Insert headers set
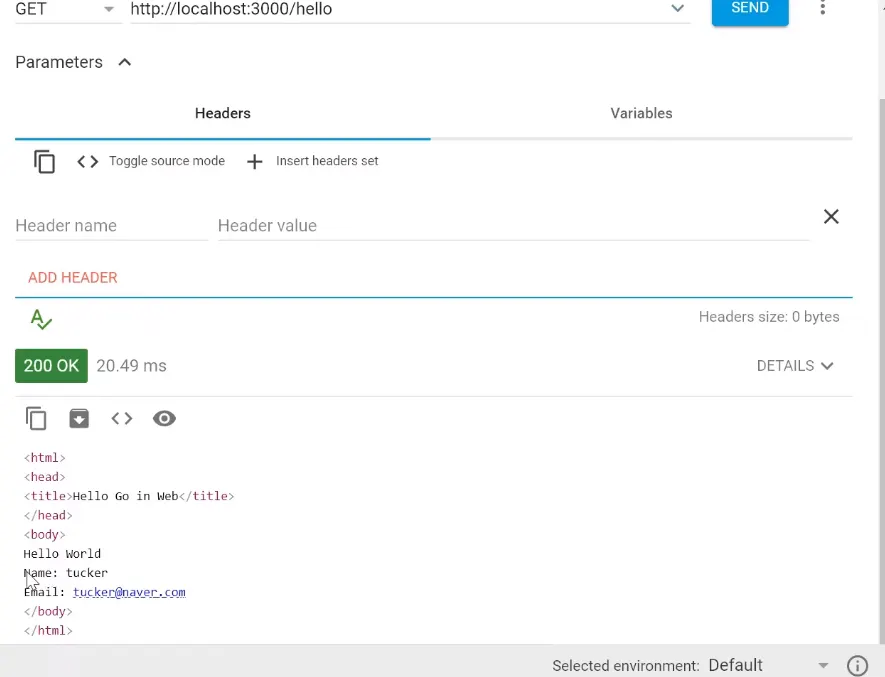 312,161
